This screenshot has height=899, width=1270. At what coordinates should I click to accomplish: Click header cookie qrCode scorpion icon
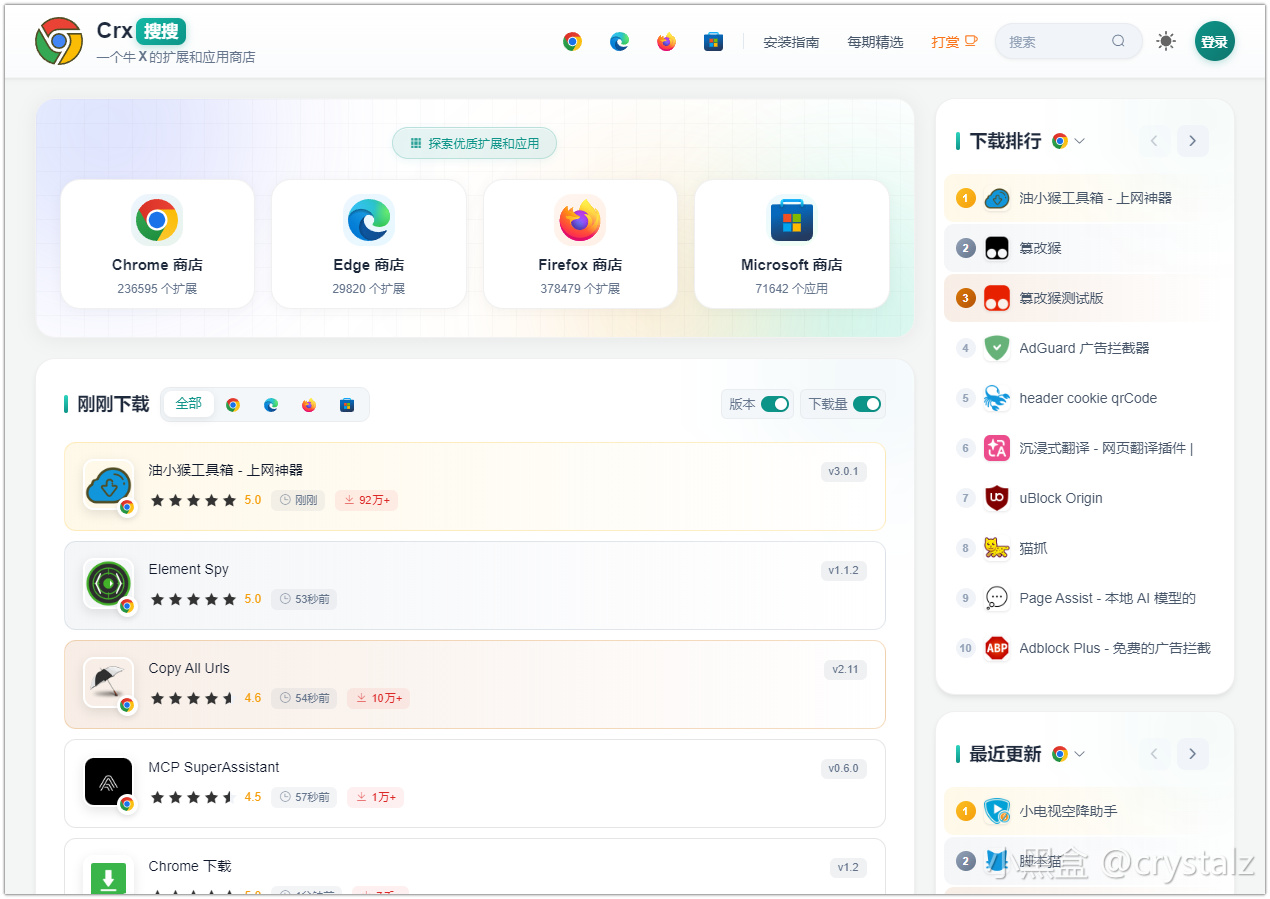pyautogui.click(x=997, y=398)
